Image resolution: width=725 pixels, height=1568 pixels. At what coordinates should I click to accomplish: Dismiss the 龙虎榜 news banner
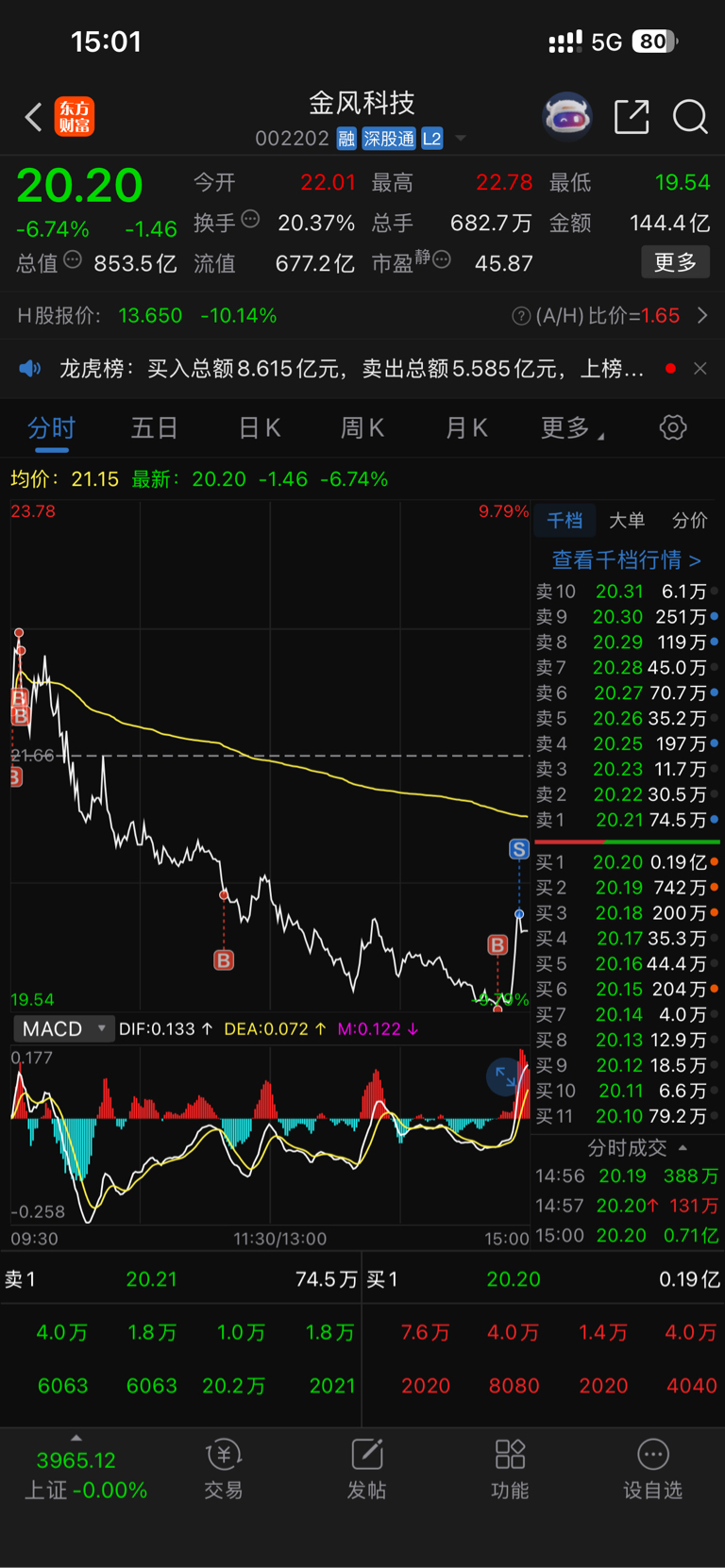tap(700, 368)
